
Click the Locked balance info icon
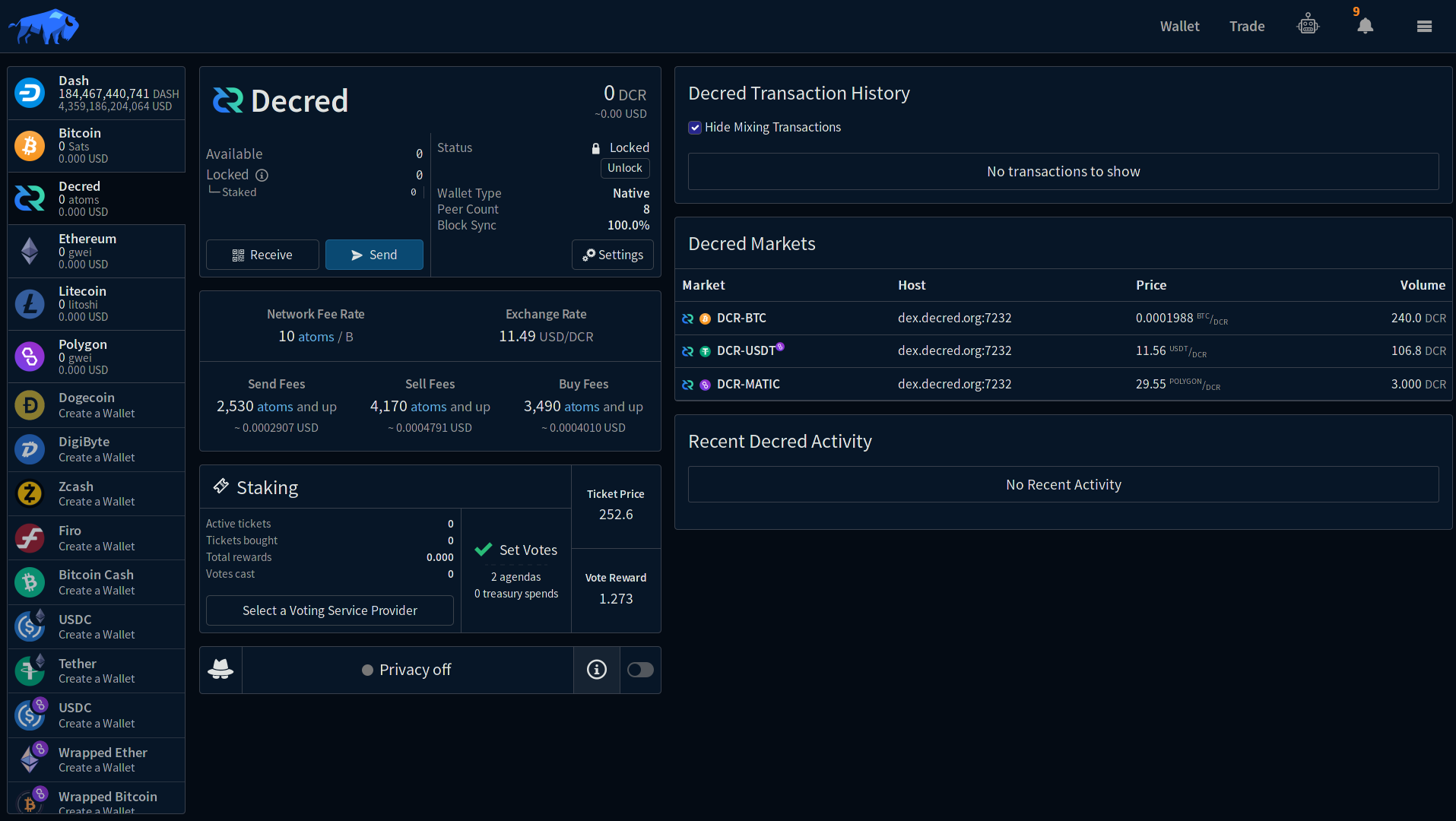coord(262,175)
